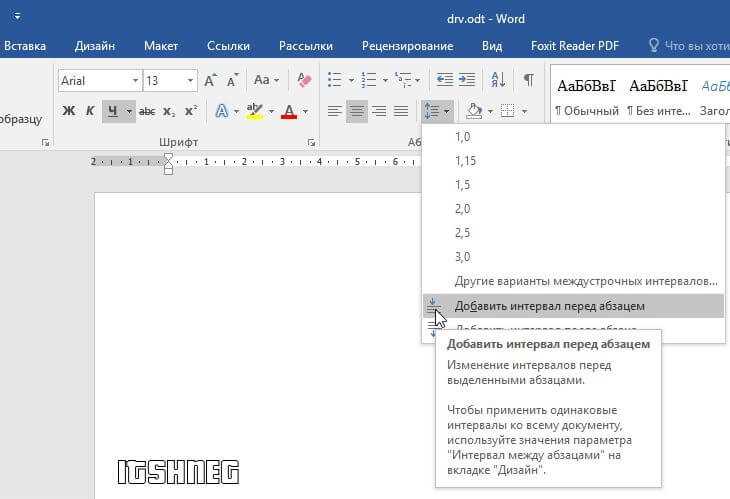Open the Рецензирование ribbon tab
This screenshot has width=730, height=499.
point(407,46)
